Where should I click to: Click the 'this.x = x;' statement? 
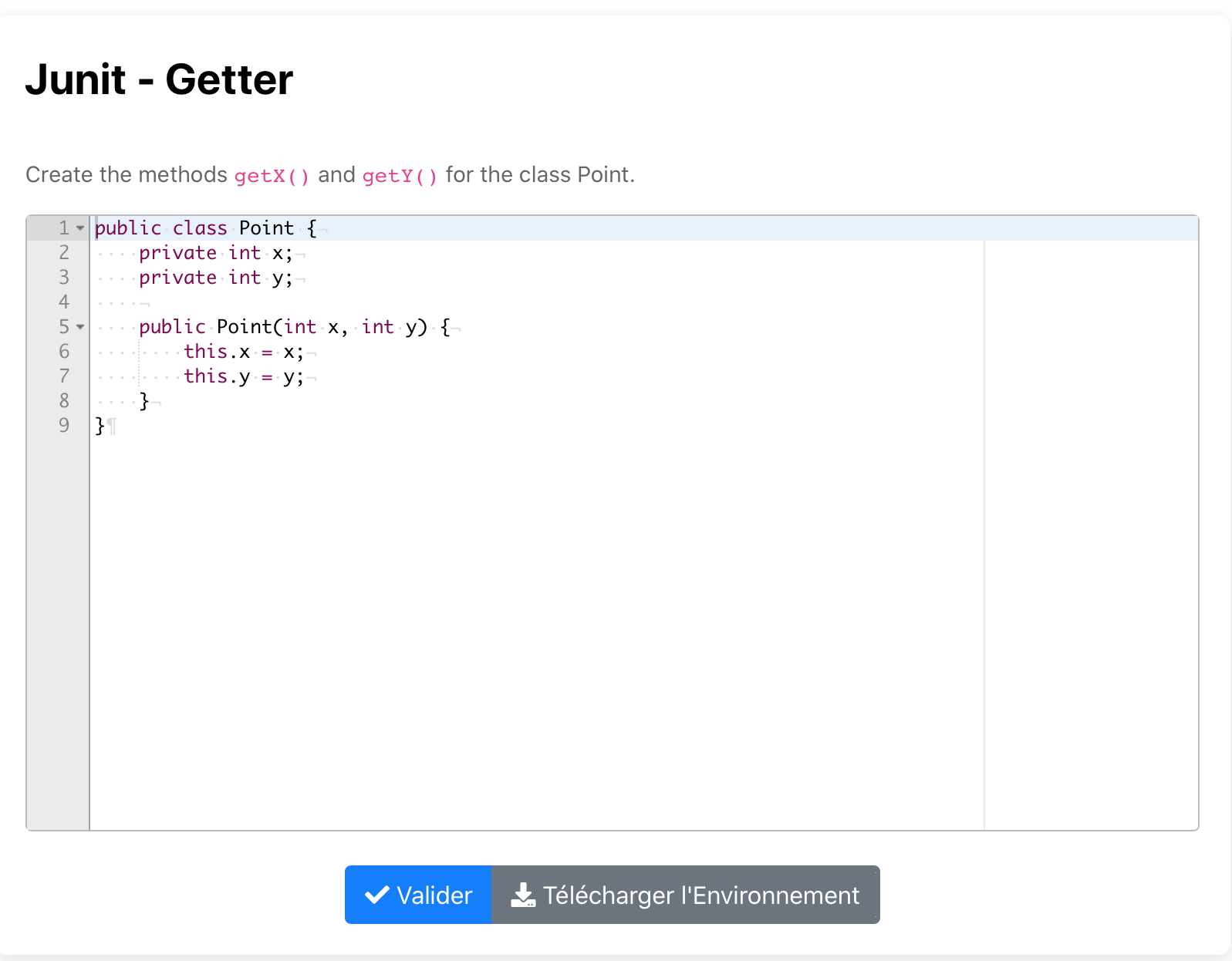click(244, 352)
